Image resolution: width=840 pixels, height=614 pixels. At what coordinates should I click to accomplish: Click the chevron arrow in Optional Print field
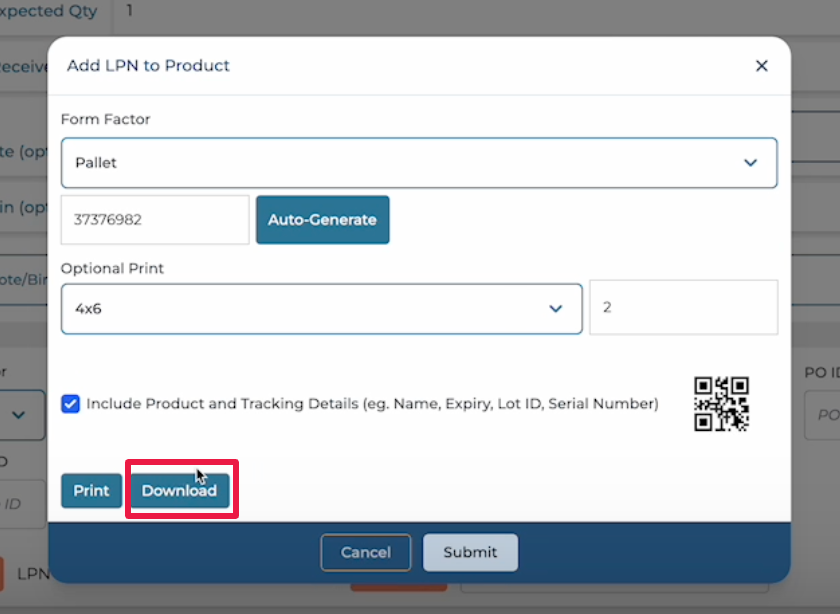556,309
